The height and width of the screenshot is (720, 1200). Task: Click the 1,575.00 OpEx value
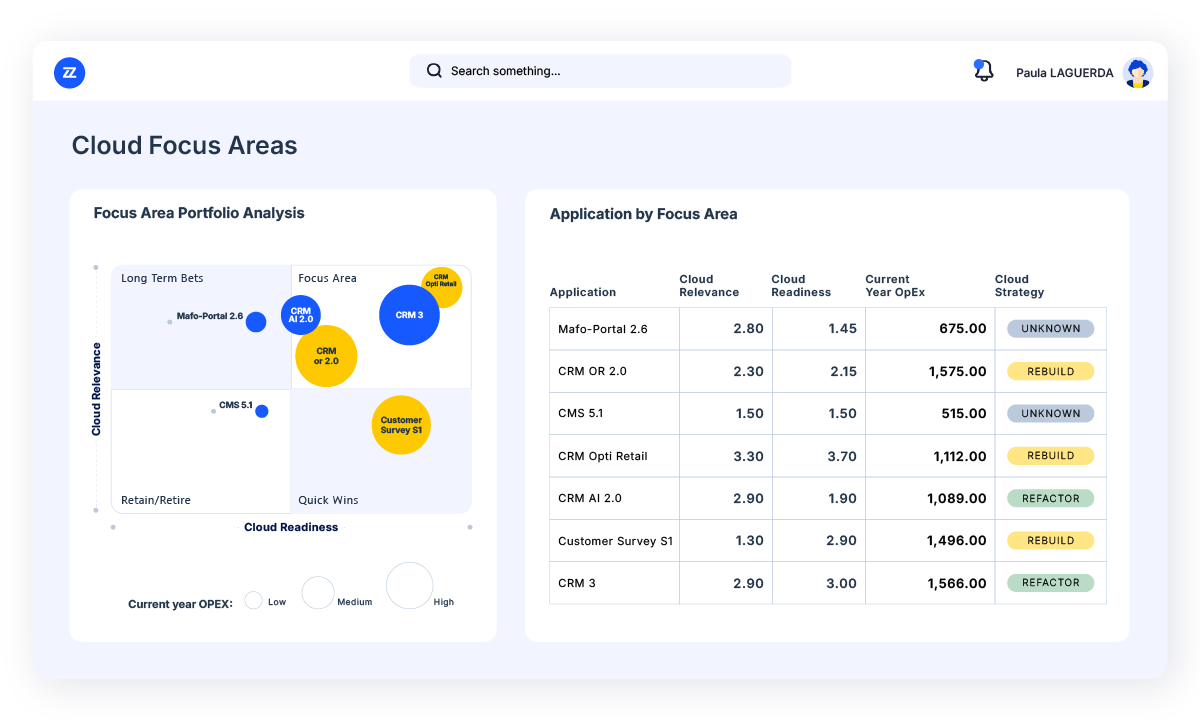pos(957,371)
